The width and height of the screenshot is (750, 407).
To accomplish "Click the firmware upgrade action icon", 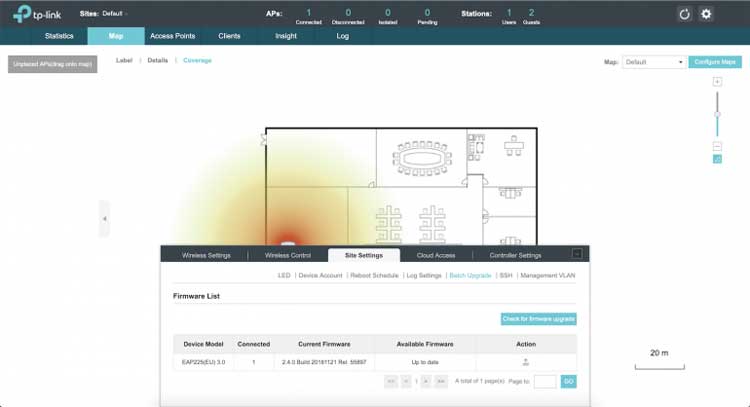I will click(x=526, y=362).
